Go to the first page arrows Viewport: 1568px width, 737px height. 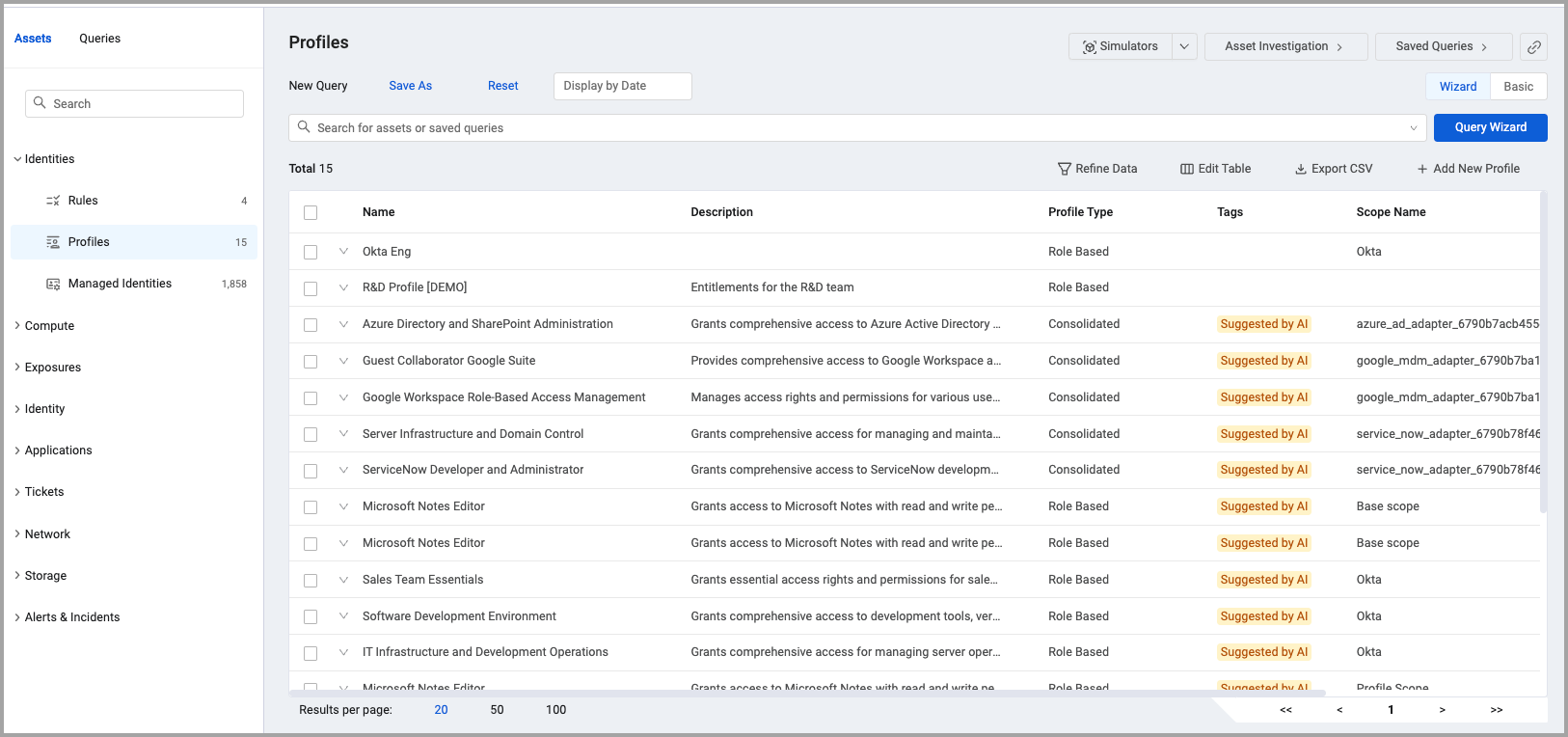pyautogui.click(x=1285, y=710)
